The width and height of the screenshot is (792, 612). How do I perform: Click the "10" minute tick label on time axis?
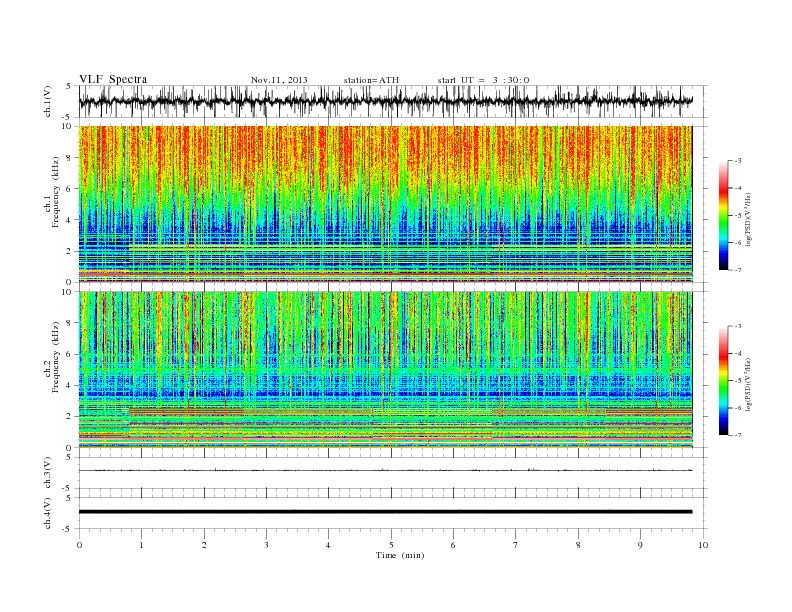coord(703,545)
